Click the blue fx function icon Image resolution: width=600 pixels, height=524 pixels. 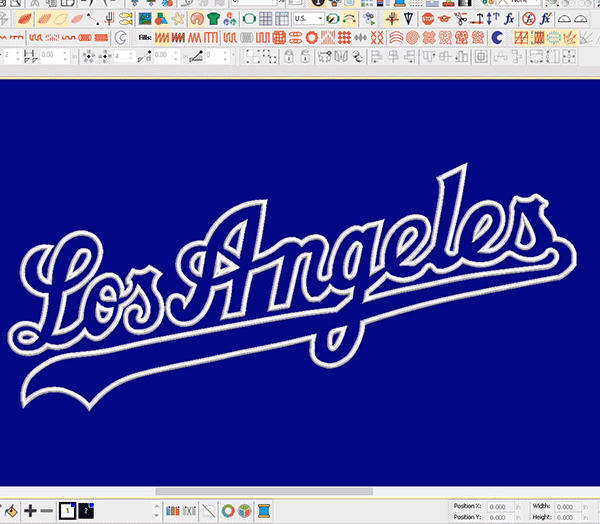point(509,19)
